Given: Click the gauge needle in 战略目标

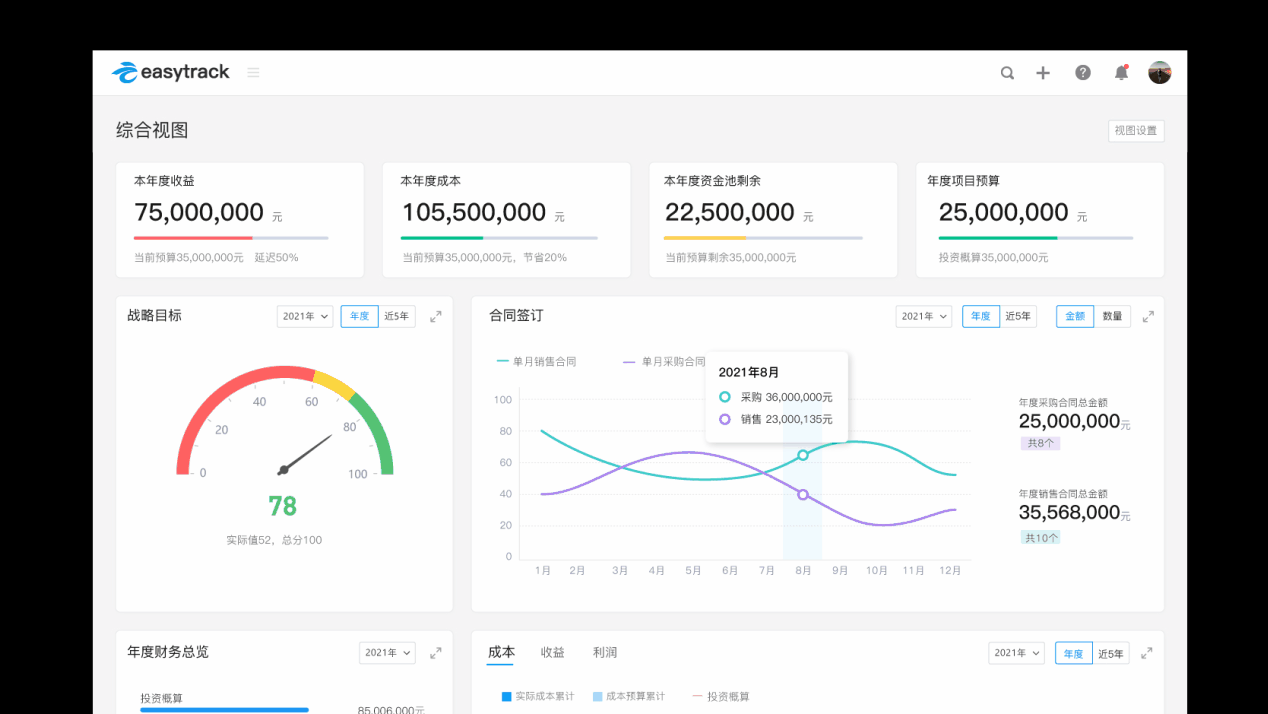Looking at the screenshot, I should (307, 454).
